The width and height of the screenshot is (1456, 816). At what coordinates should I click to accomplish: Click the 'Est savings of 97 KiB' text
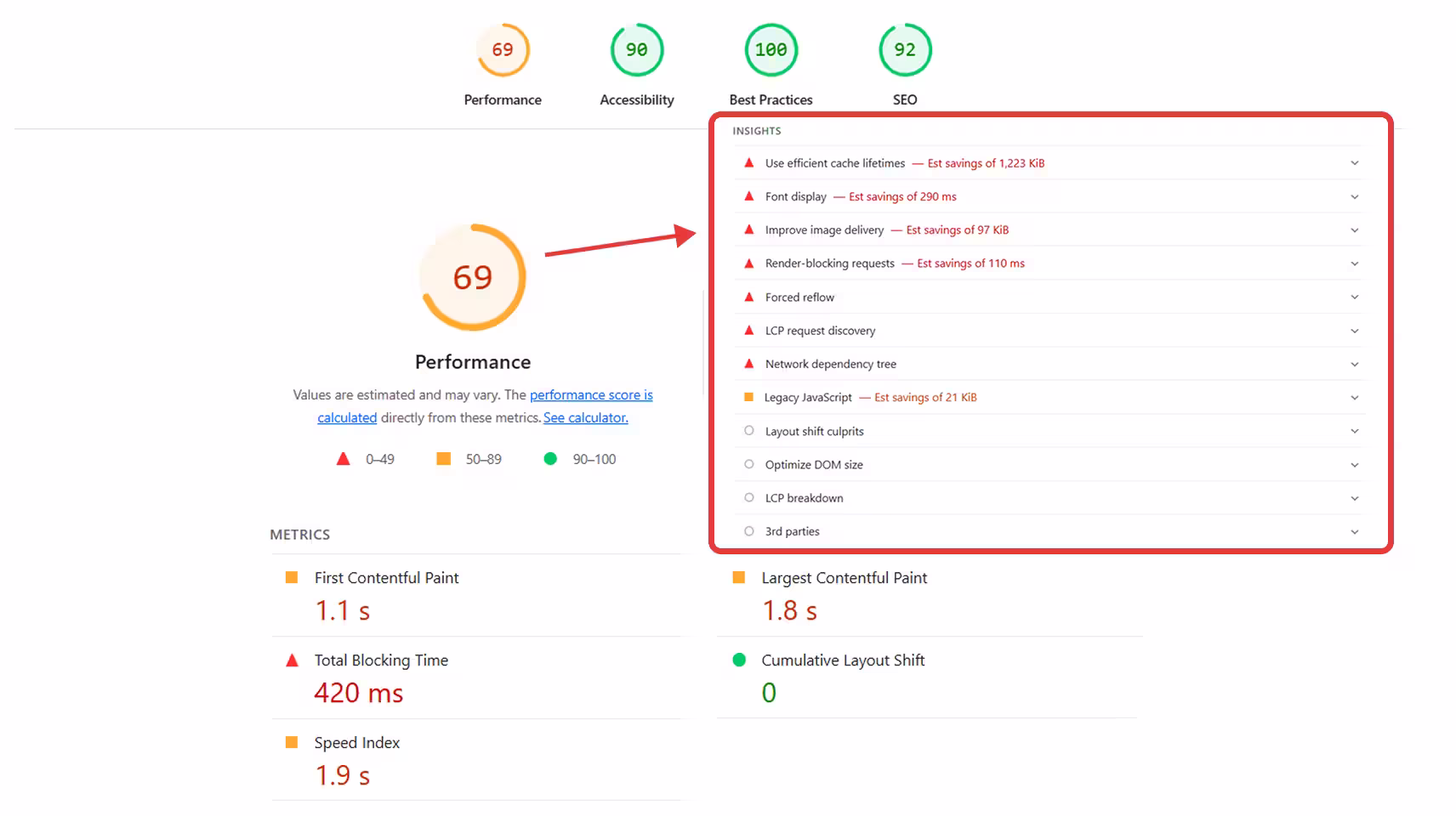pyautogui.click(x=958, y=230)
